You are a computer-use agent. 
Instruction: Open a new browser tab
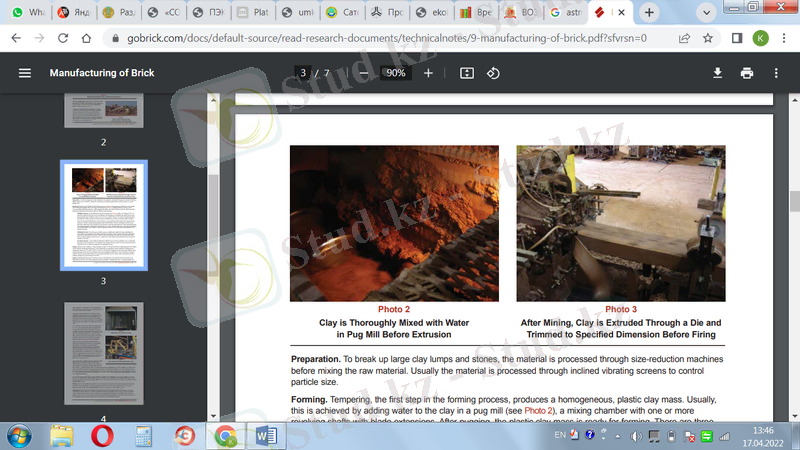click(649, 13)
